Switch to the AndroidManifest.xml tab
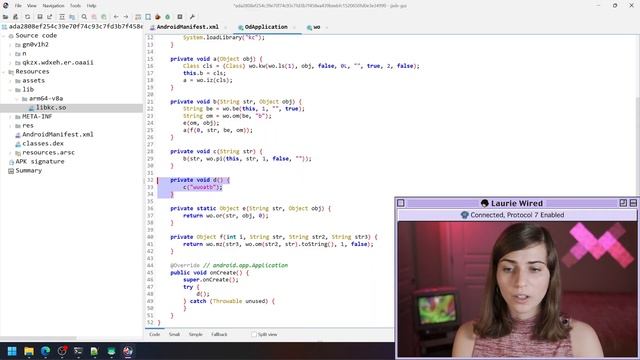Screen dimensions: 640x360 pos(187,27)
